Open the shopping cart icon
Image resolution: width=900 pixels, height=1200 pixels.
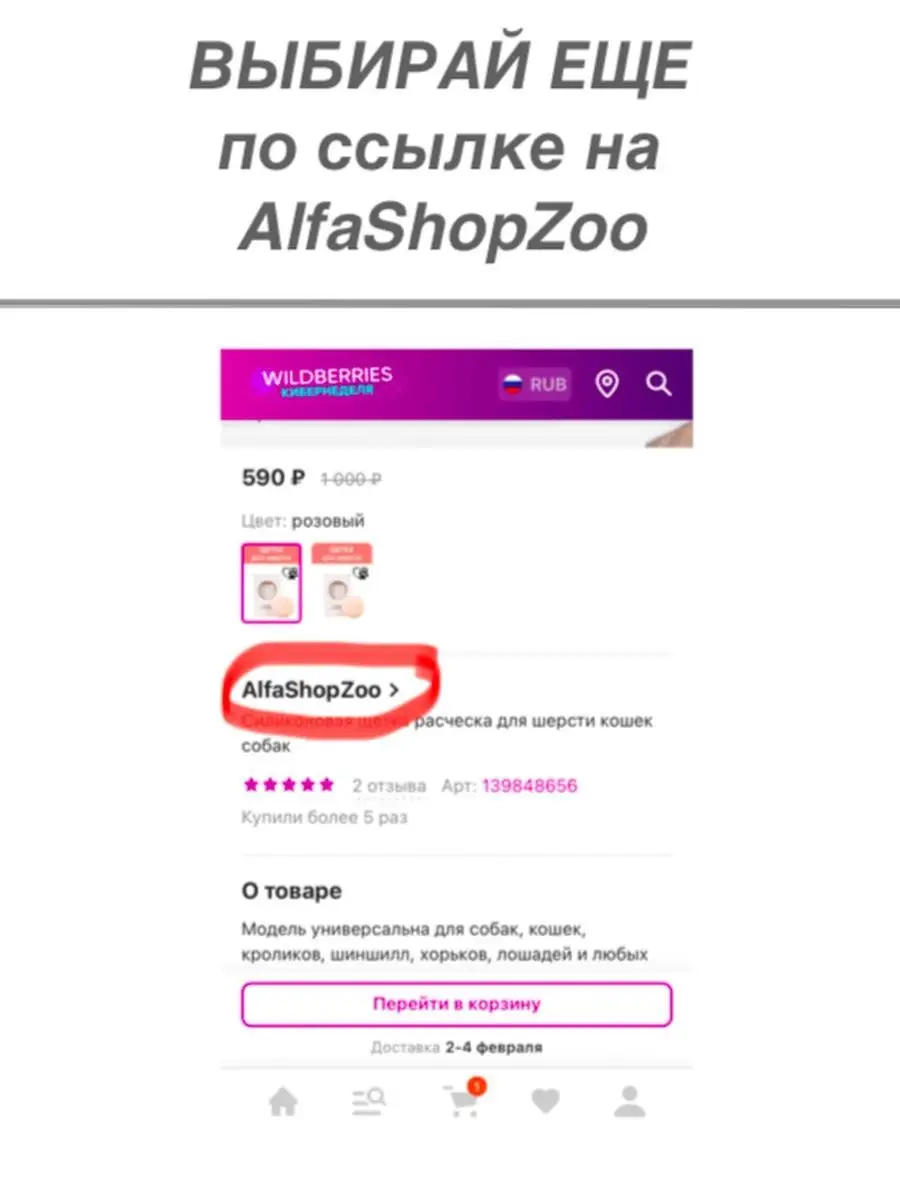click(x=461, y=1101)
